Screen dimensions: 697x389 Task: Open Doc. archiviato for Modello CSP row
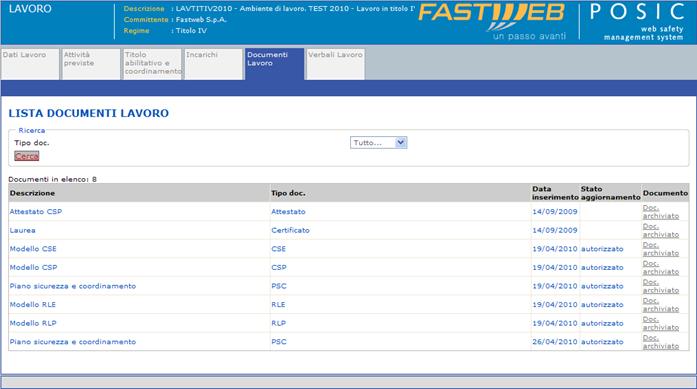pyautogui.click(x=661, y=268)
